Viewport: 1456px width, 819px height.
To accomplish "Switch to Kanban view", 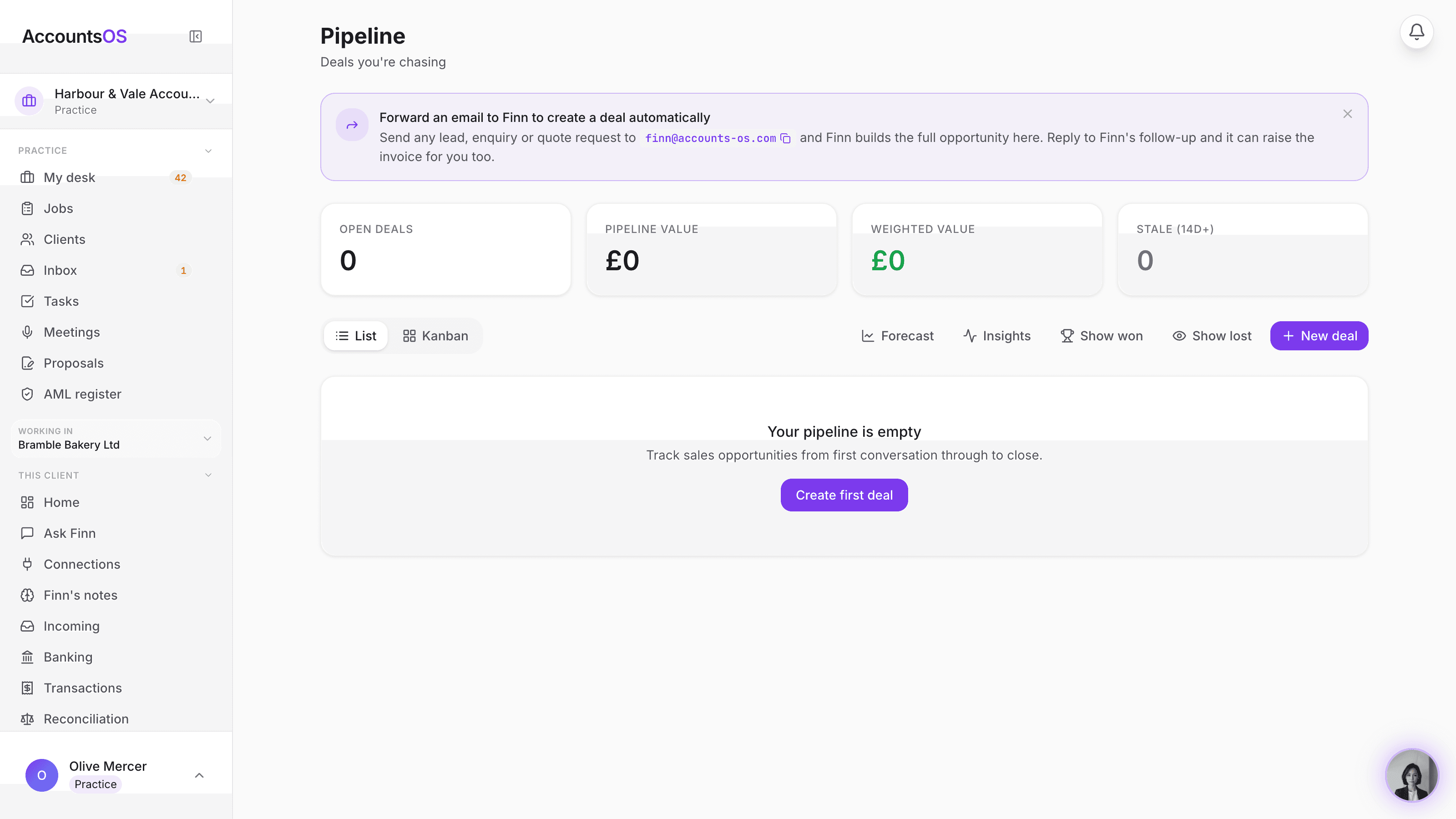I will point(435,336).
